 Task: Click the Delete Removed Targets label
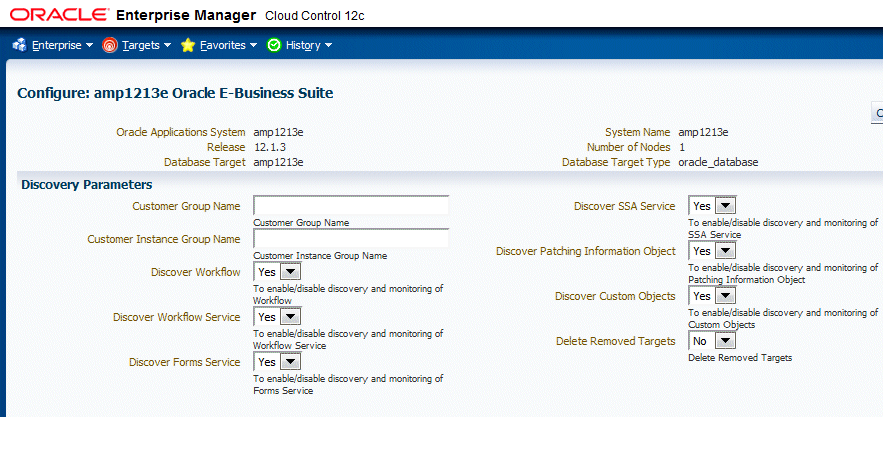(616, 341)
